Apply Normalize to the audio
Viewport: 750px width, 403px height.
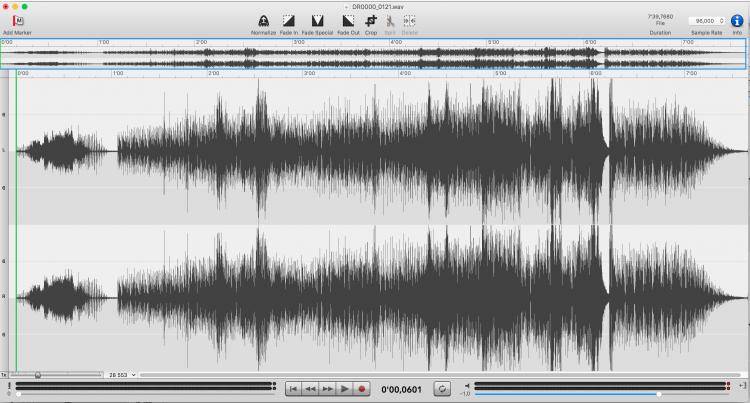(264, 20)
